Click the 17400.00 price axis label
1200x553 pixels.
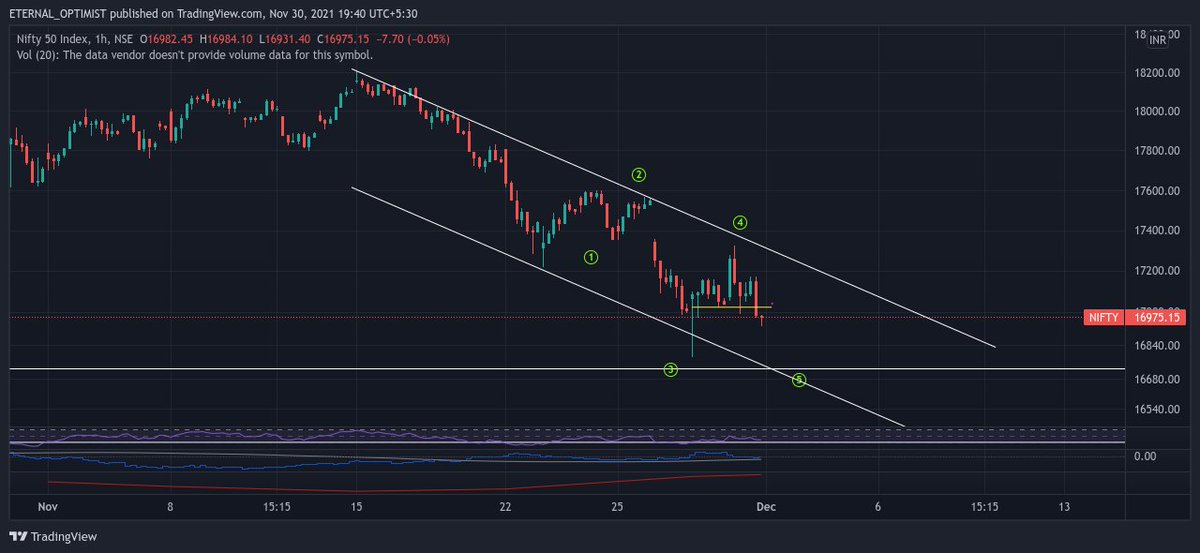click(x=1156, y=231)
